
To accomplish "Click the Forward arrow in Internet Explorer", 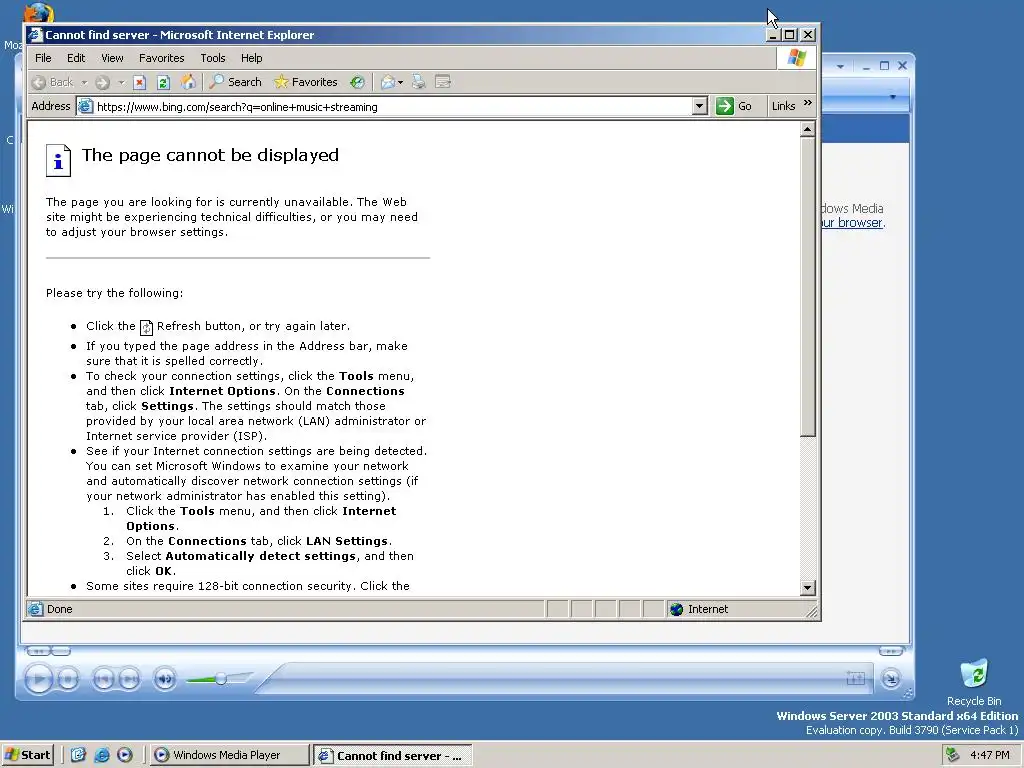I will pos(102,82).
